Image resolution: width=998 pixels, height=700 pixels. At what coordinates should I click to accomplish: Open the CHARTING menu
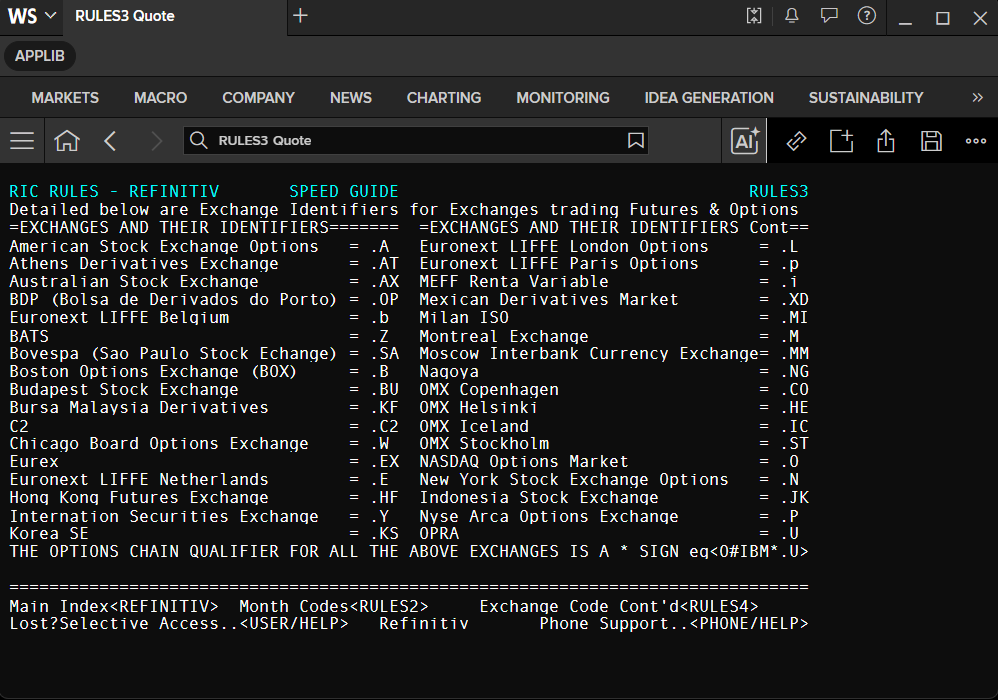(444, 98)
